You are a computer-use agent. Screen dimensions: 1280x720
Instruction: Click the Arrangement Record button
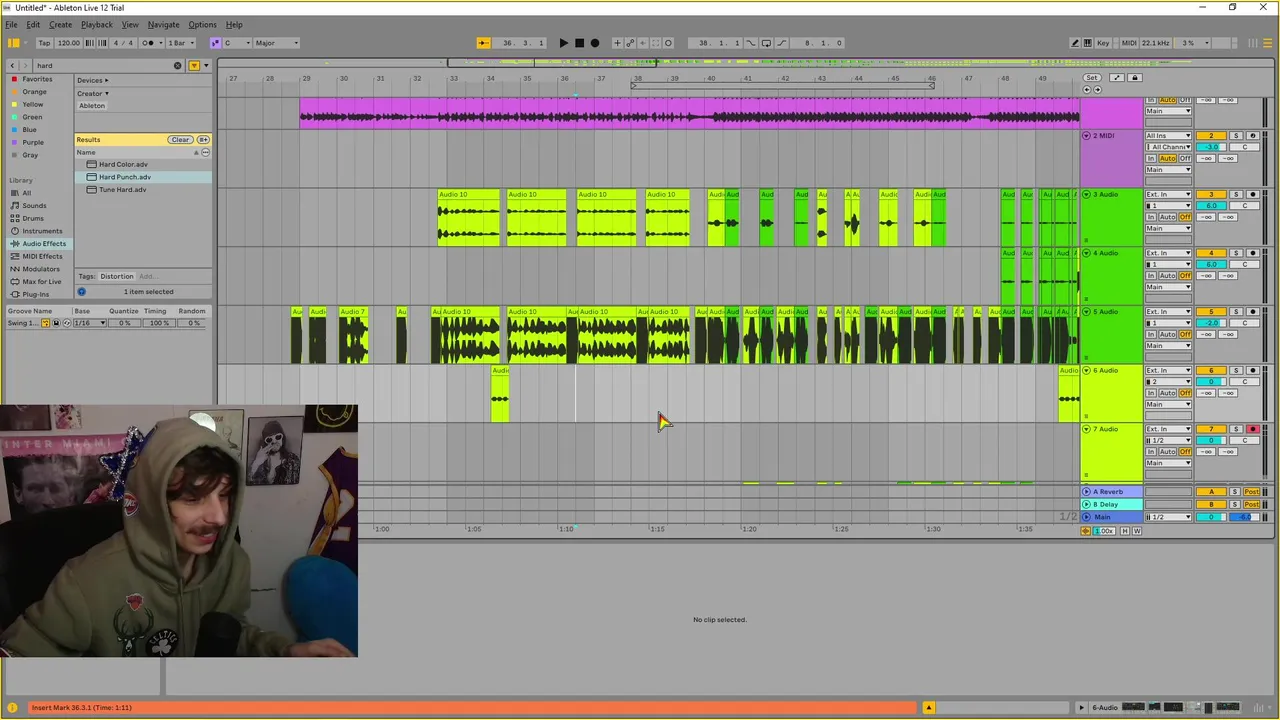click(x=595, y=43)
